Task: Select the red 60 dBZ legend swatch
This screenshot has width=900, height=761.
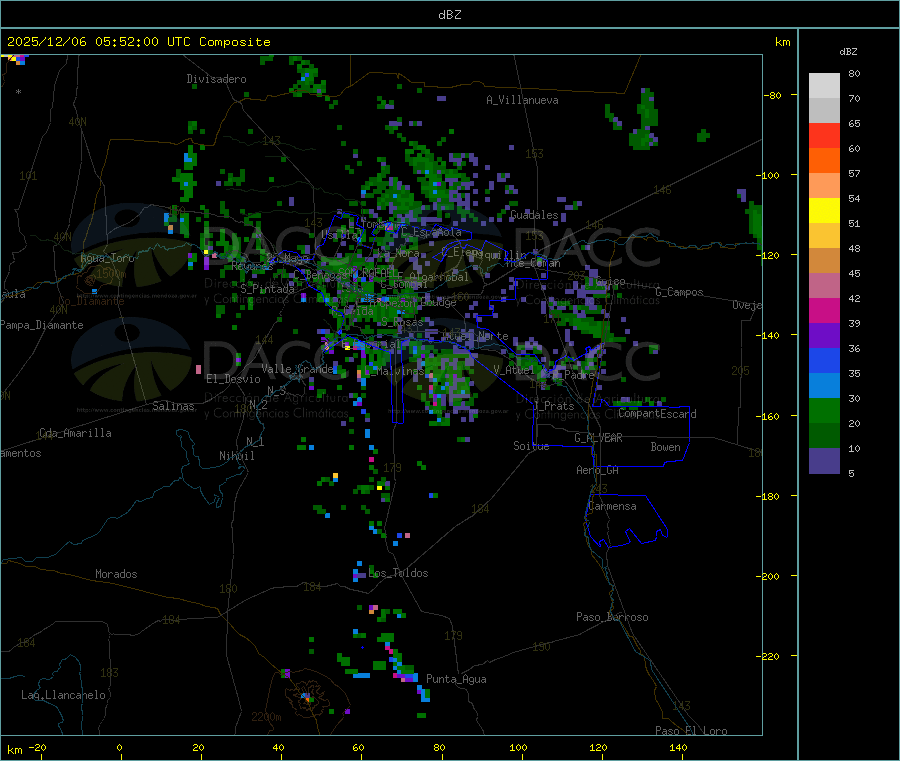Action: 824,135
